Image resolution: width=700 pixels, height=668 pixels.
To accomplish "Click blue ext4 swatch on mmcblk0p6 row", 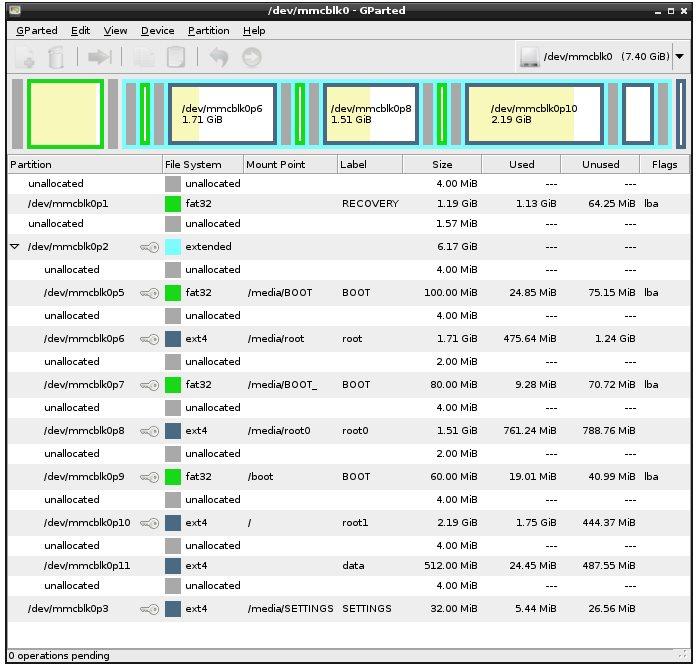I will [x=173, y=339].
